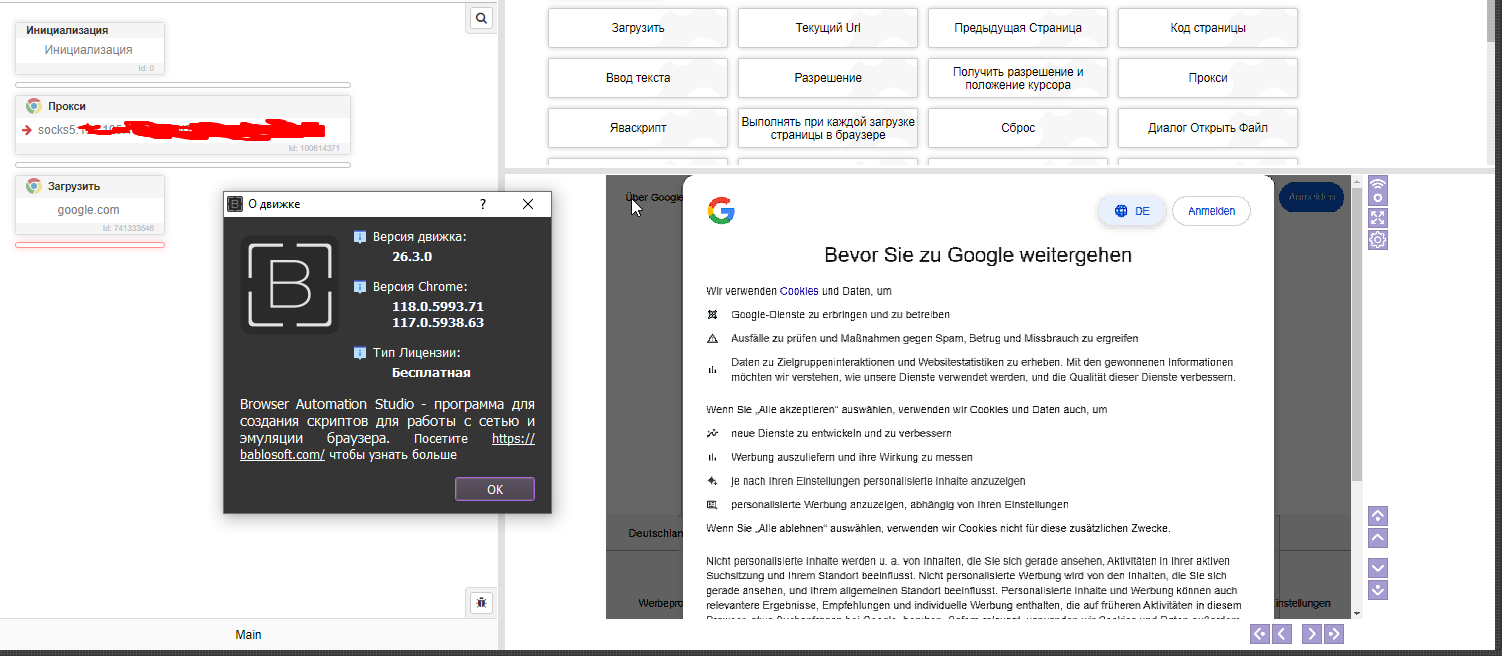Click the browser's vertical scrollbar

[x=1357, y=400]
